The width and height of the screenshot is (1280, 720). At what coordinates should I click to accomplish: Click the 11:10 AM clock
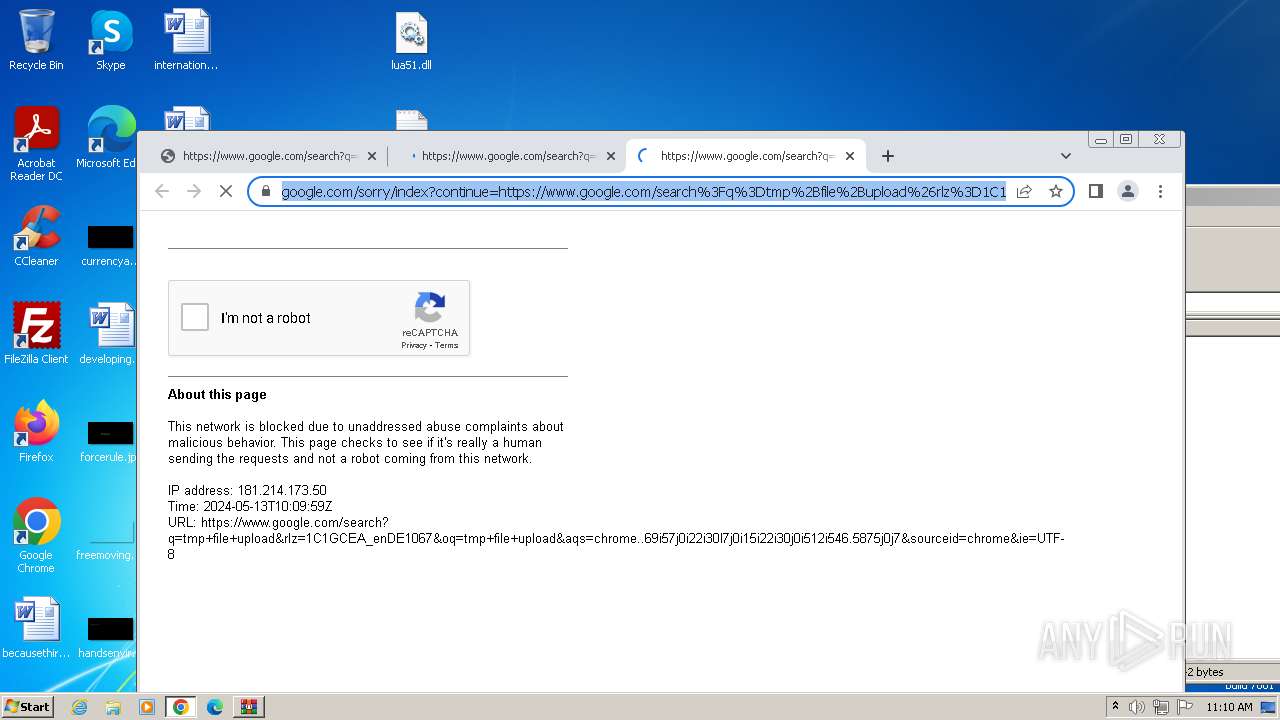tap(1229, 707)
